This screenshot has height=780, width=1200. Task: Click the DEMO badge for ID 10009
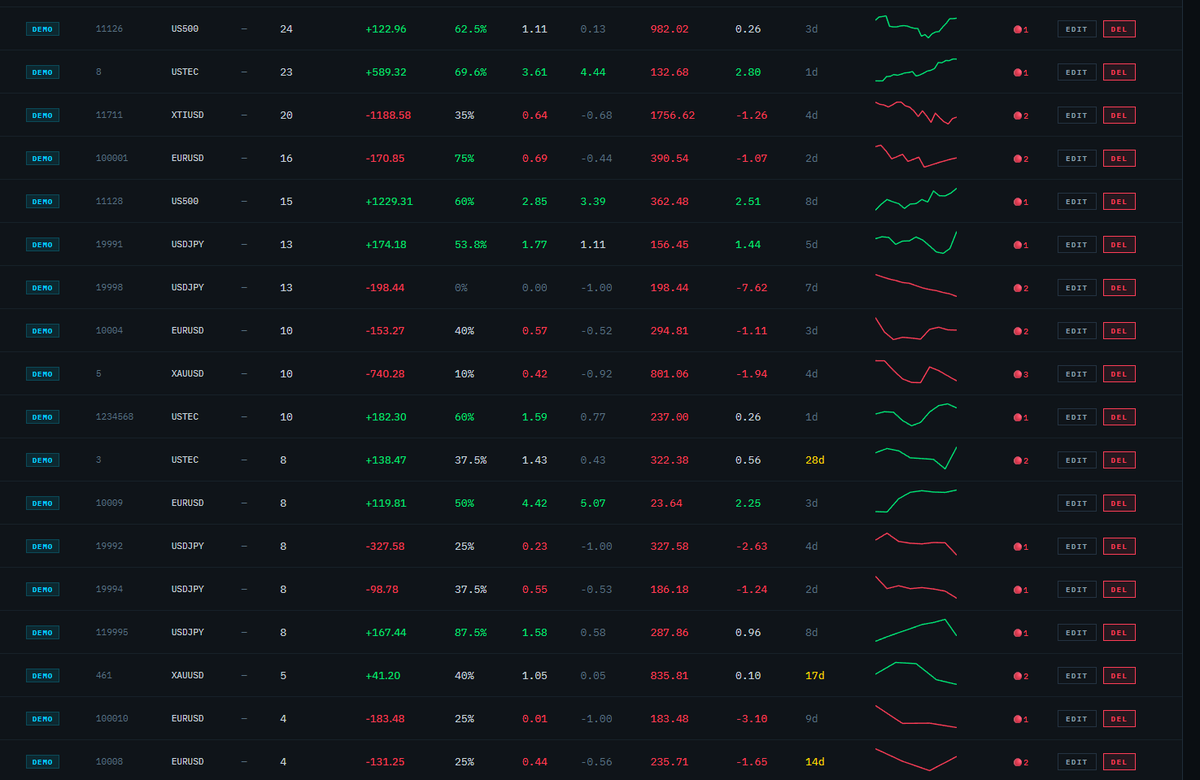coord(43,503)
